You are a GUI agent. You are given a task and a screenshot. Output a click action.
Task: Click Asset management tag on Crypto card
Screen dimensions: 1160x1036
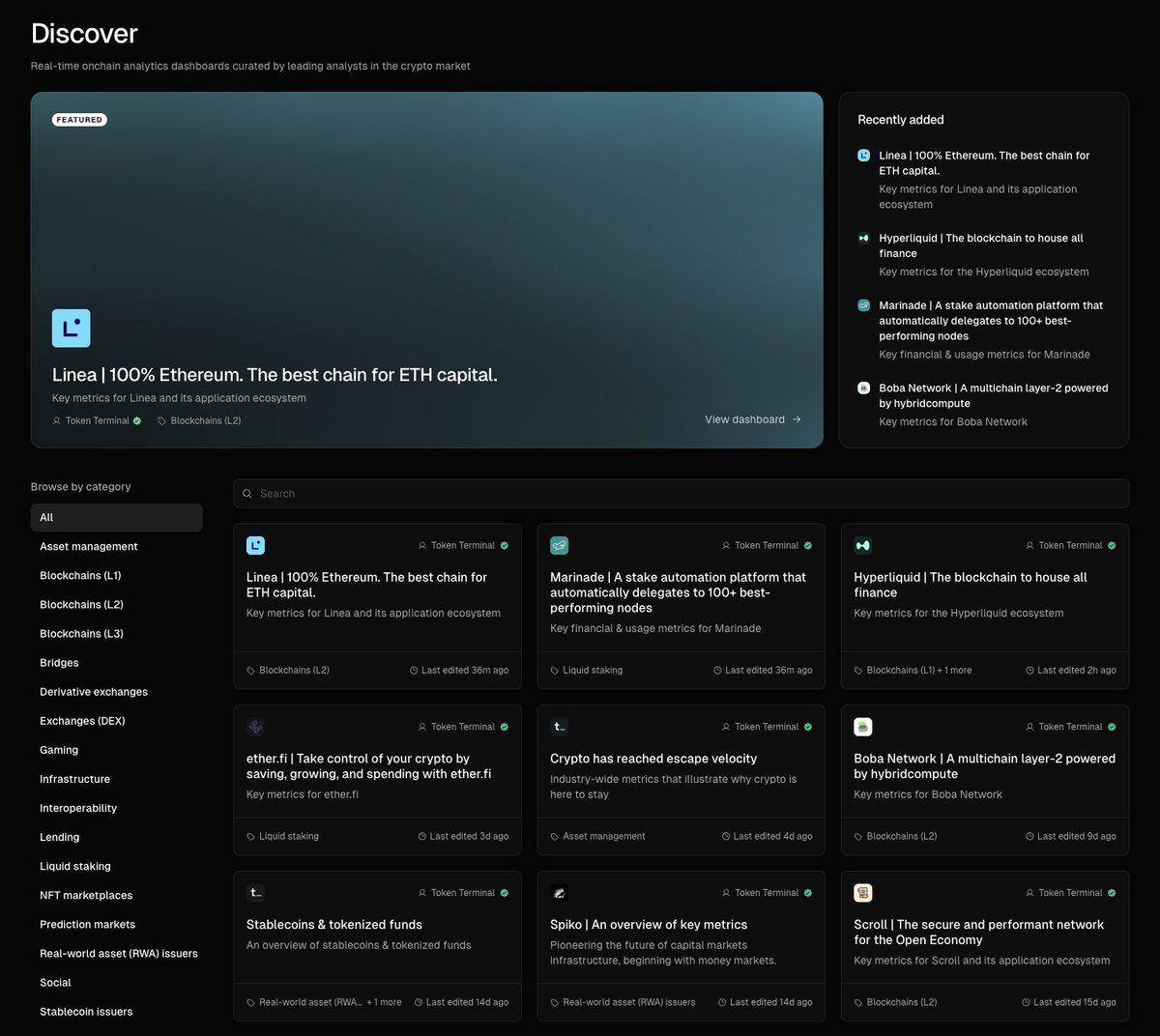598,837
